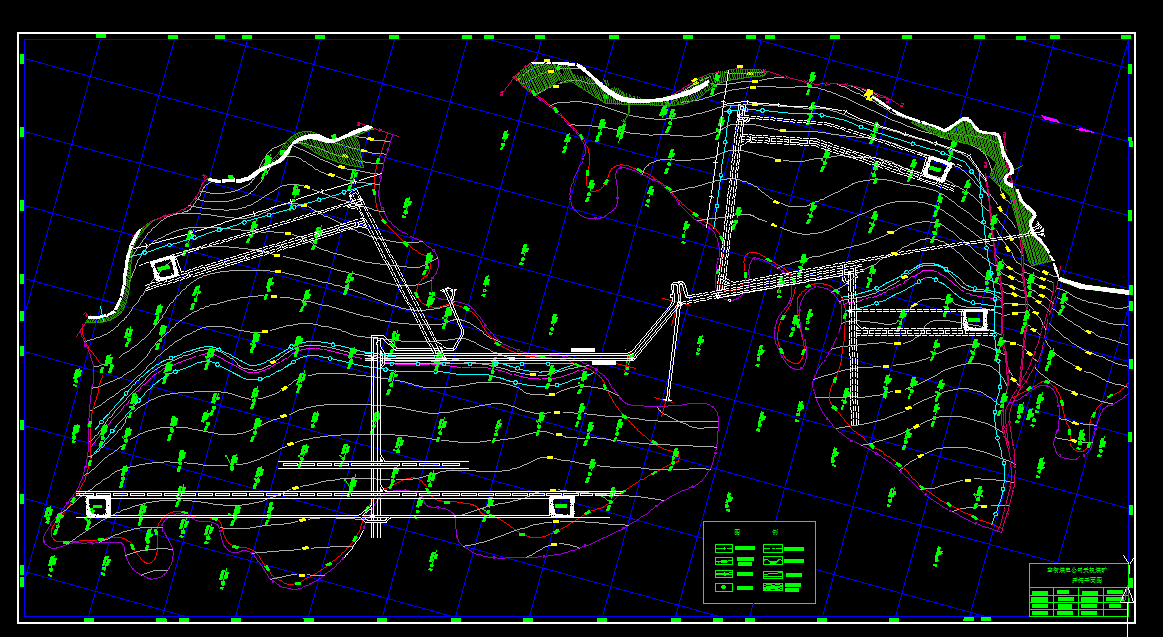
Task: Select the legend header text 图 例
Action: point(757,532)
